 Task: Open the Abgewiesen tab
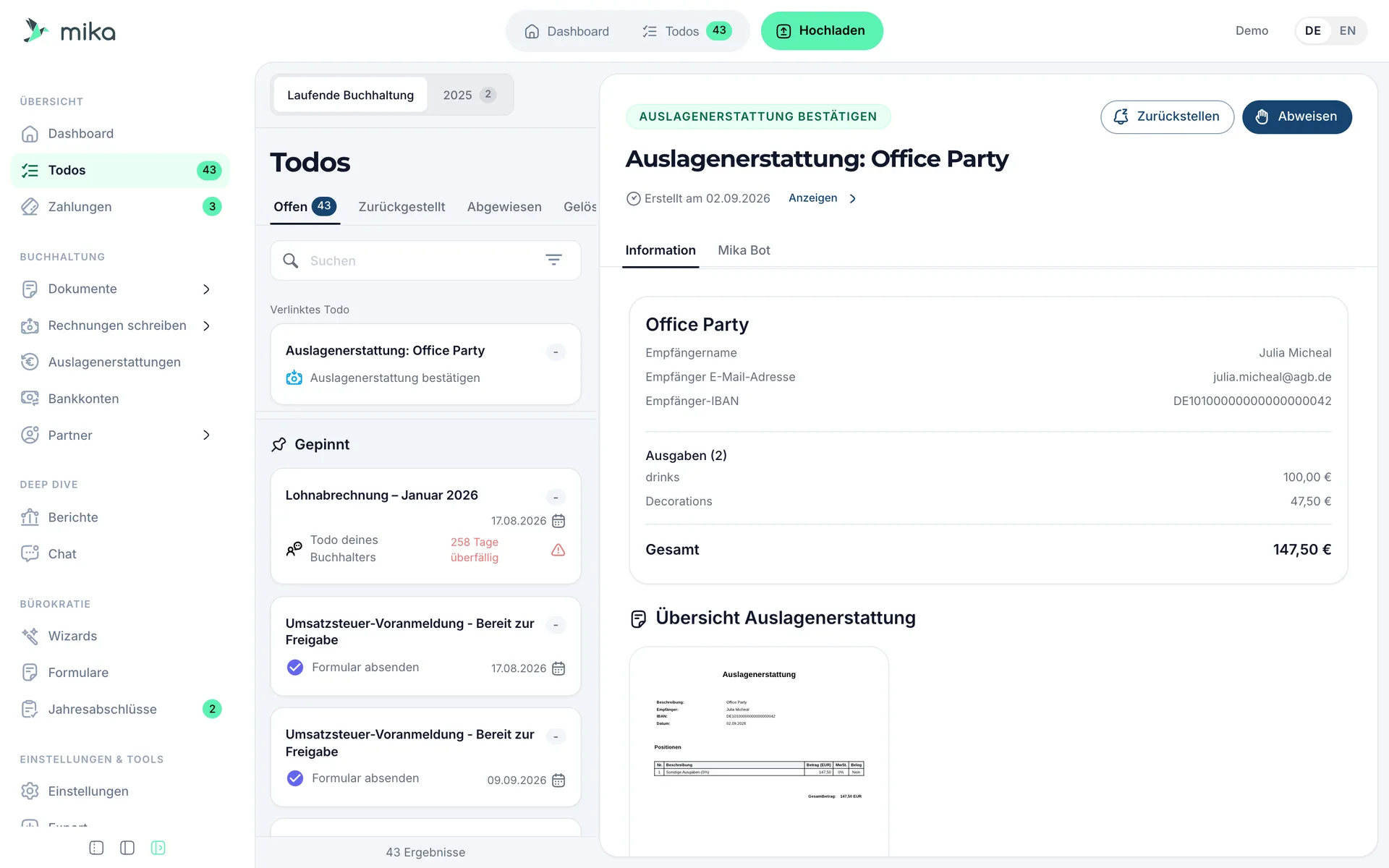[x=504, y=207]
